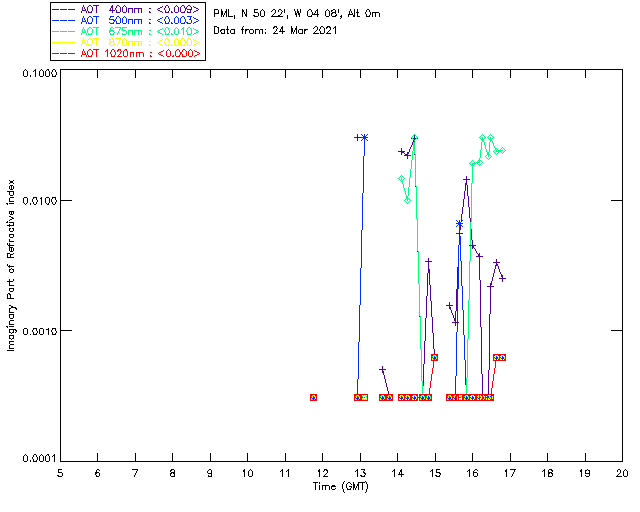Viewport: 640px width, 512px height.
Task: Click the x-axis tick label 18
Action: 547,473
